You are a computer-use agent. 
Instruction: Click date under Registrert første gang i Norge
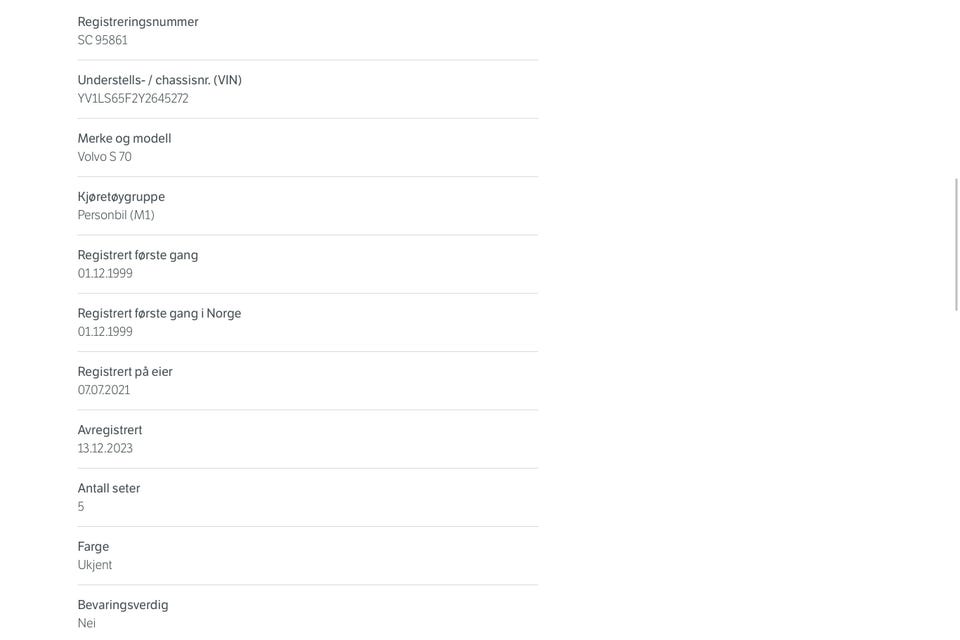pos(105,332)
